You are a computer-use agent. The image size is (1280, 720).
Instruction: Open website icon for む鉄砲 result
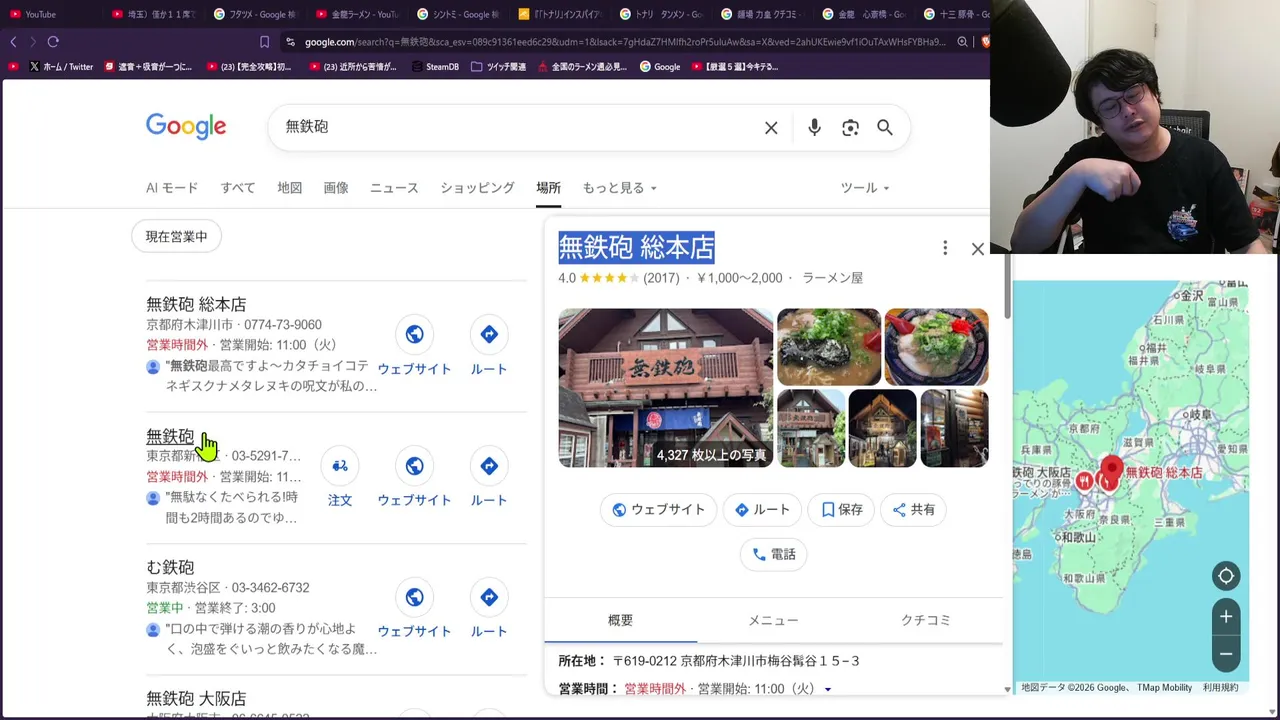point(414,597)
